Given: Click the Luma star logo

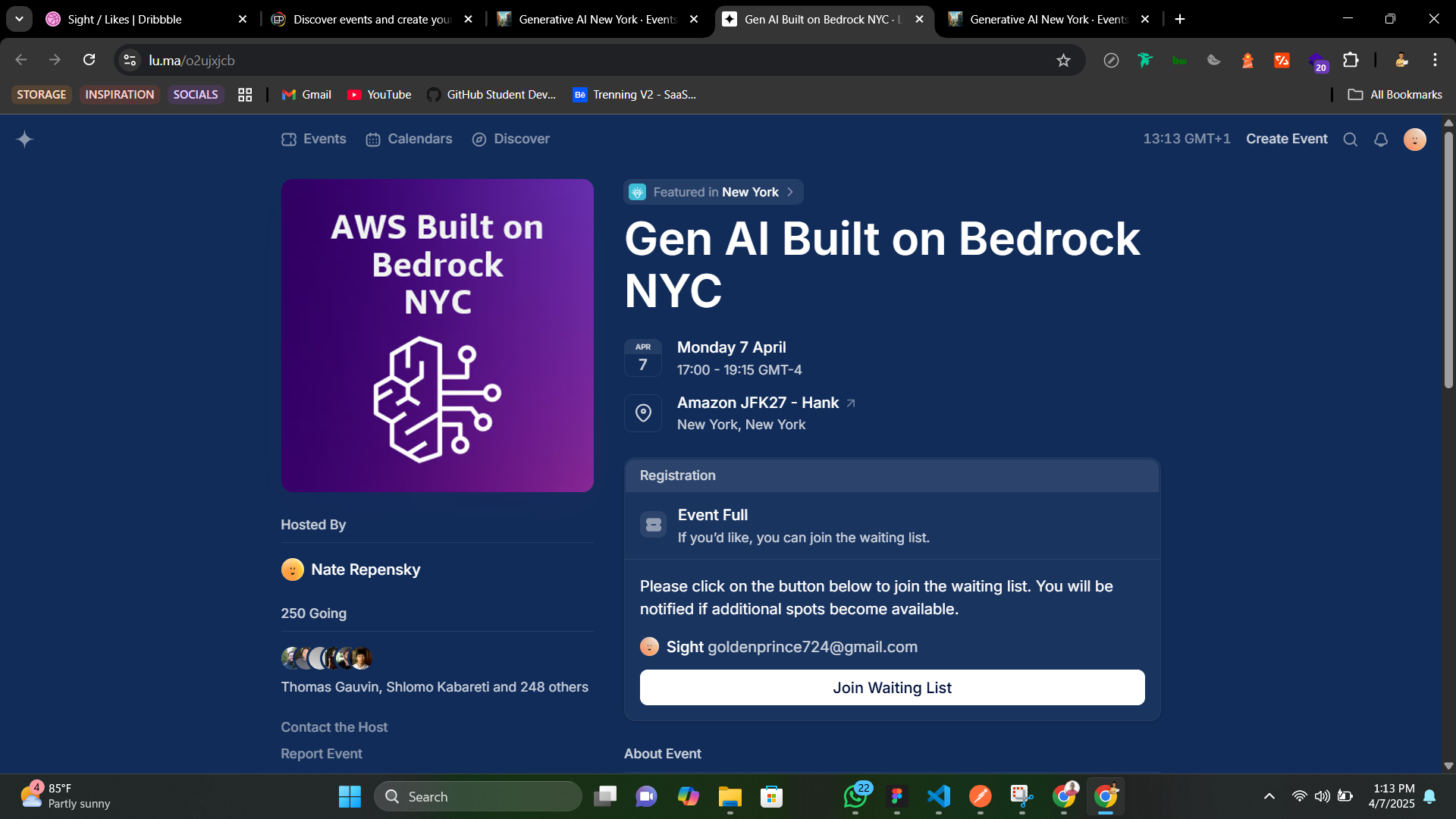Looking at the screenshot, I should click(24, 139).
